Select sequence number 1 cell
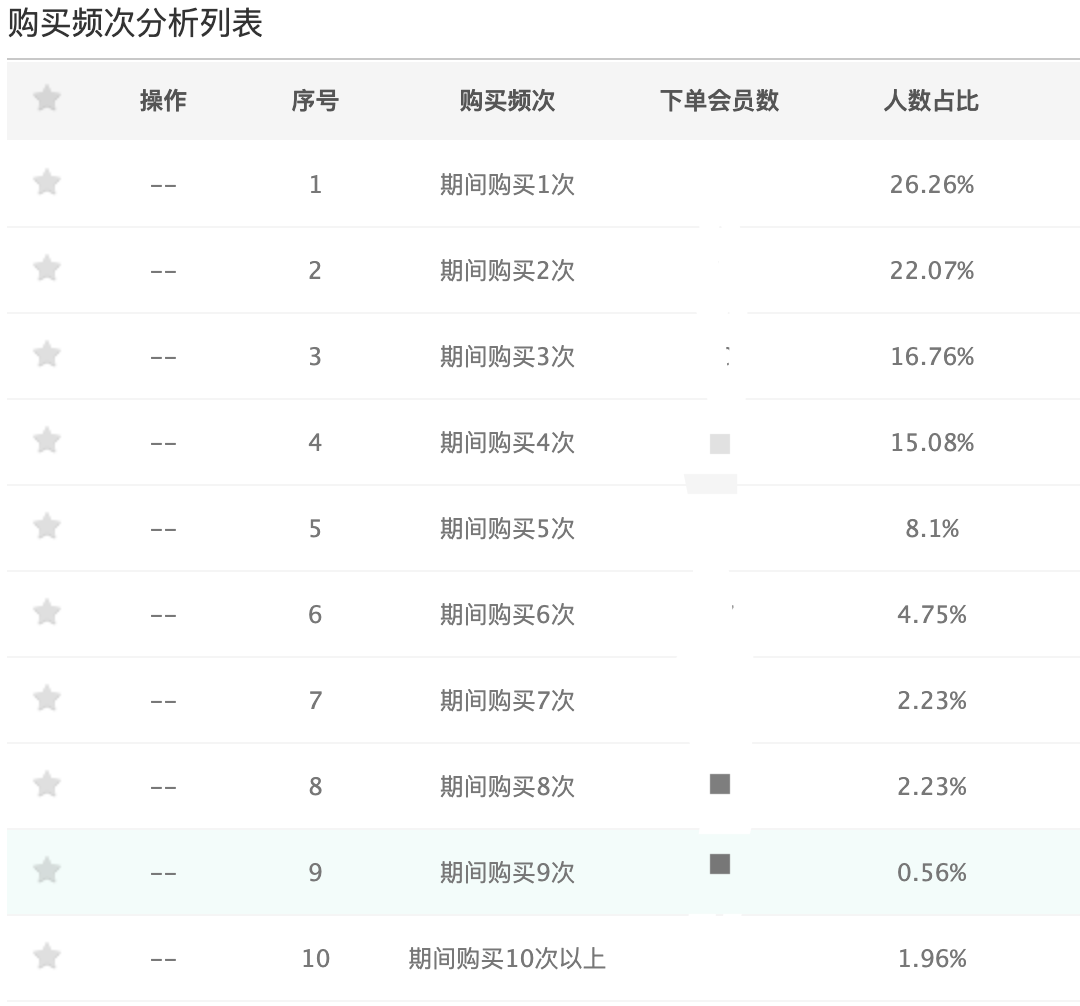 315,185
